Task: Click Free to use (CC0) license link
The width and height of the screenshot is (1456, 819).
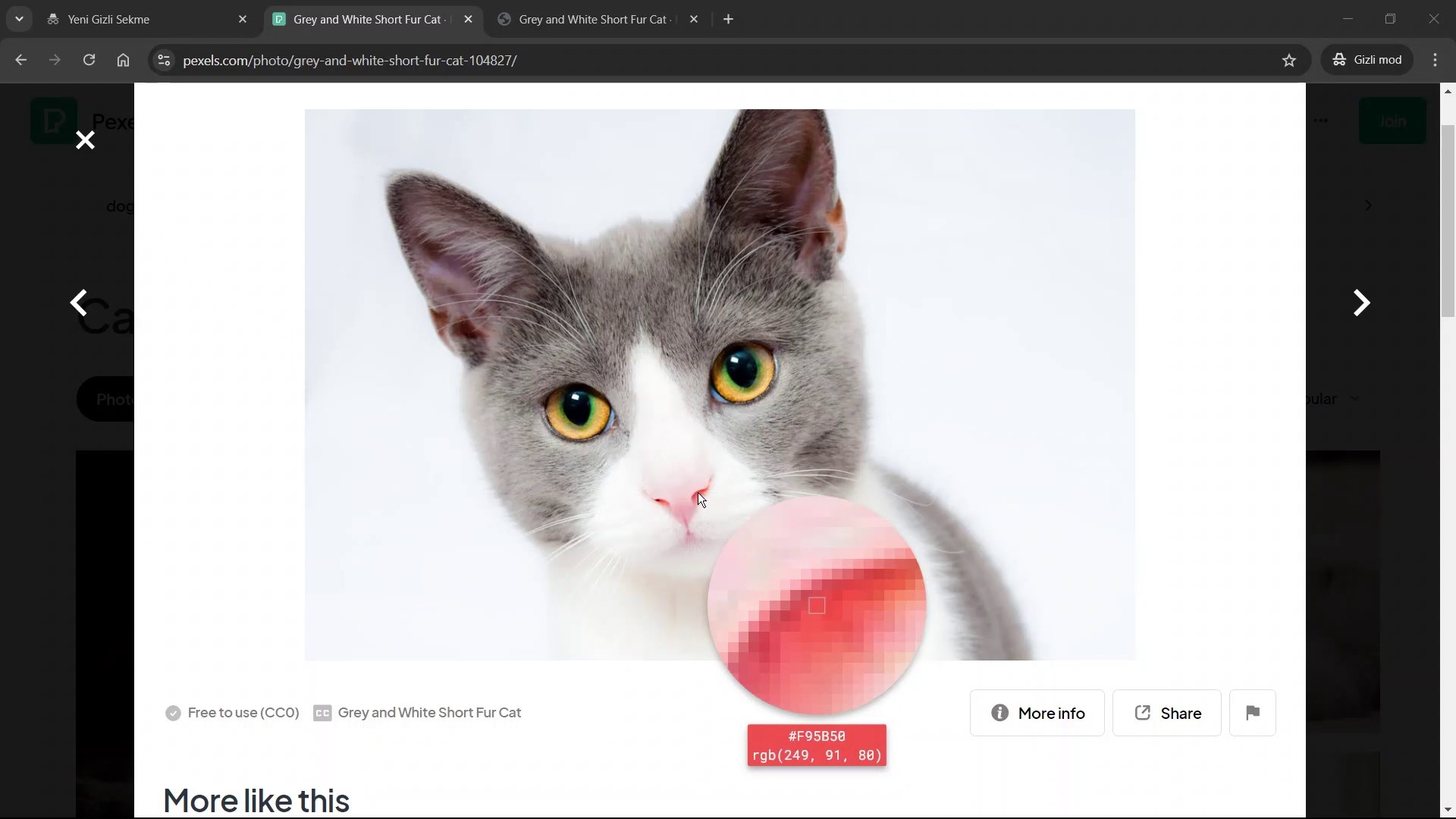Action: pyautogui.click(x=243, y=713)
